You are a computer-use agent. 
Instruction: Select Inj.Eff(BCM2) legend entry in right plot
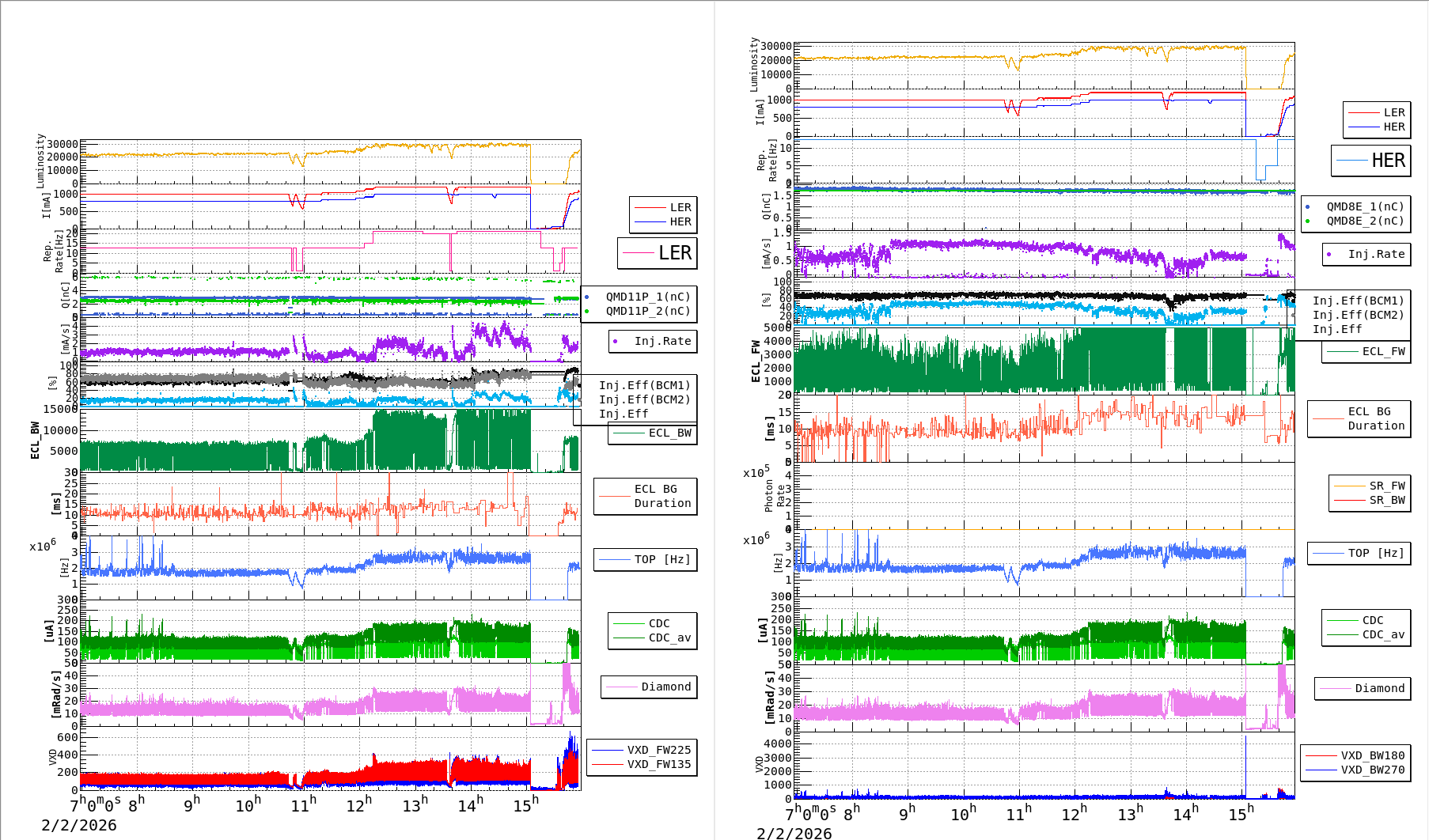pyautogui.click(x=1358, y=315)
